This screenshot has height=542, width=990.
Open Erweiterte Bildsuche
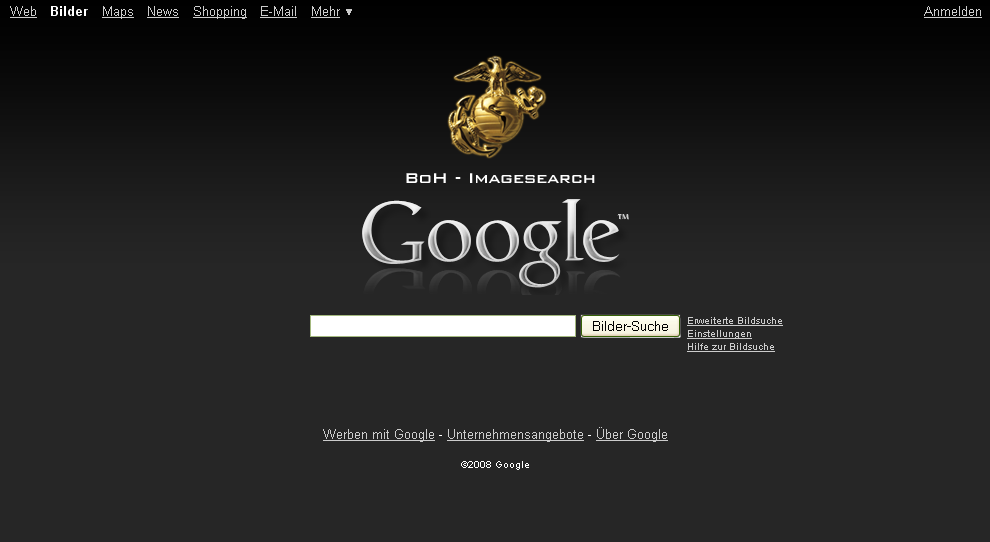[x=734, y=321]
